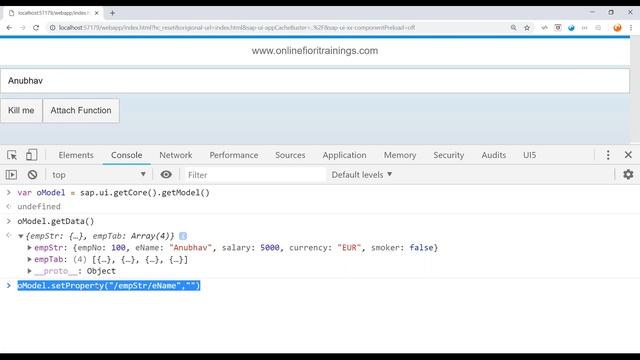Screen dimensions: 640x360
Task: Click the zoom magnifier in address bar
Action: (513, 28)
